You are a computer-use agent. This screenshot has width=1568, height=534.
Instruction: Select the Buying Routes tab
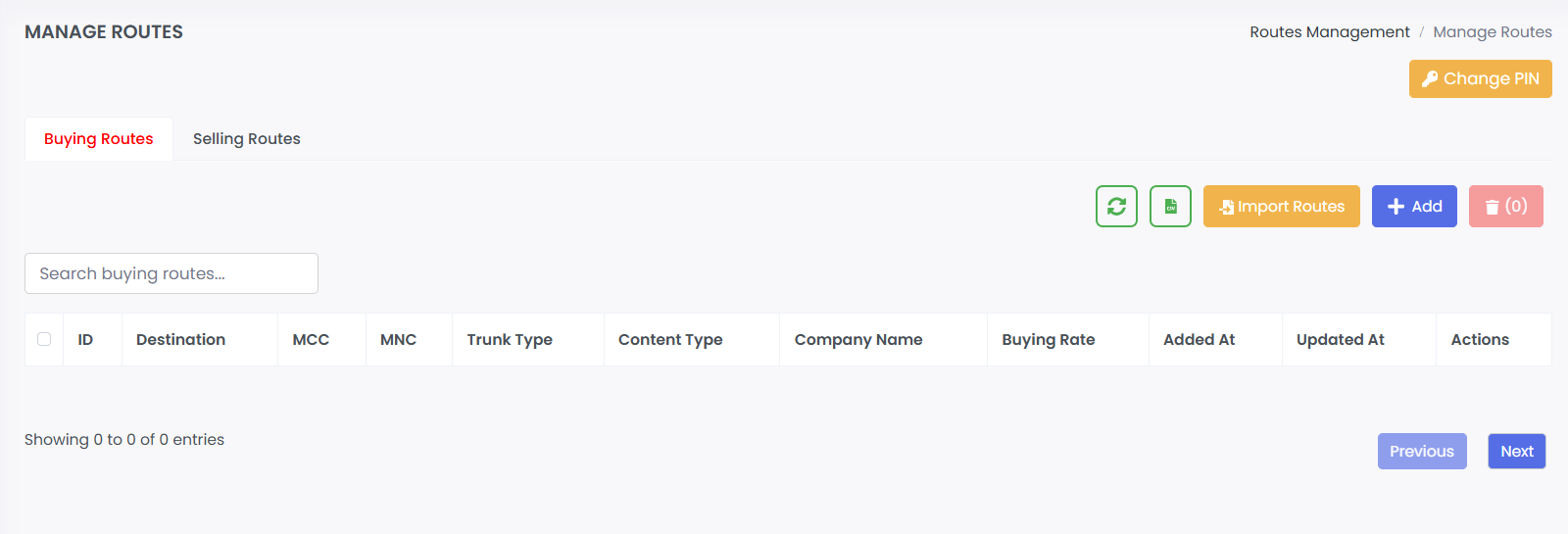tap(99, 139)
